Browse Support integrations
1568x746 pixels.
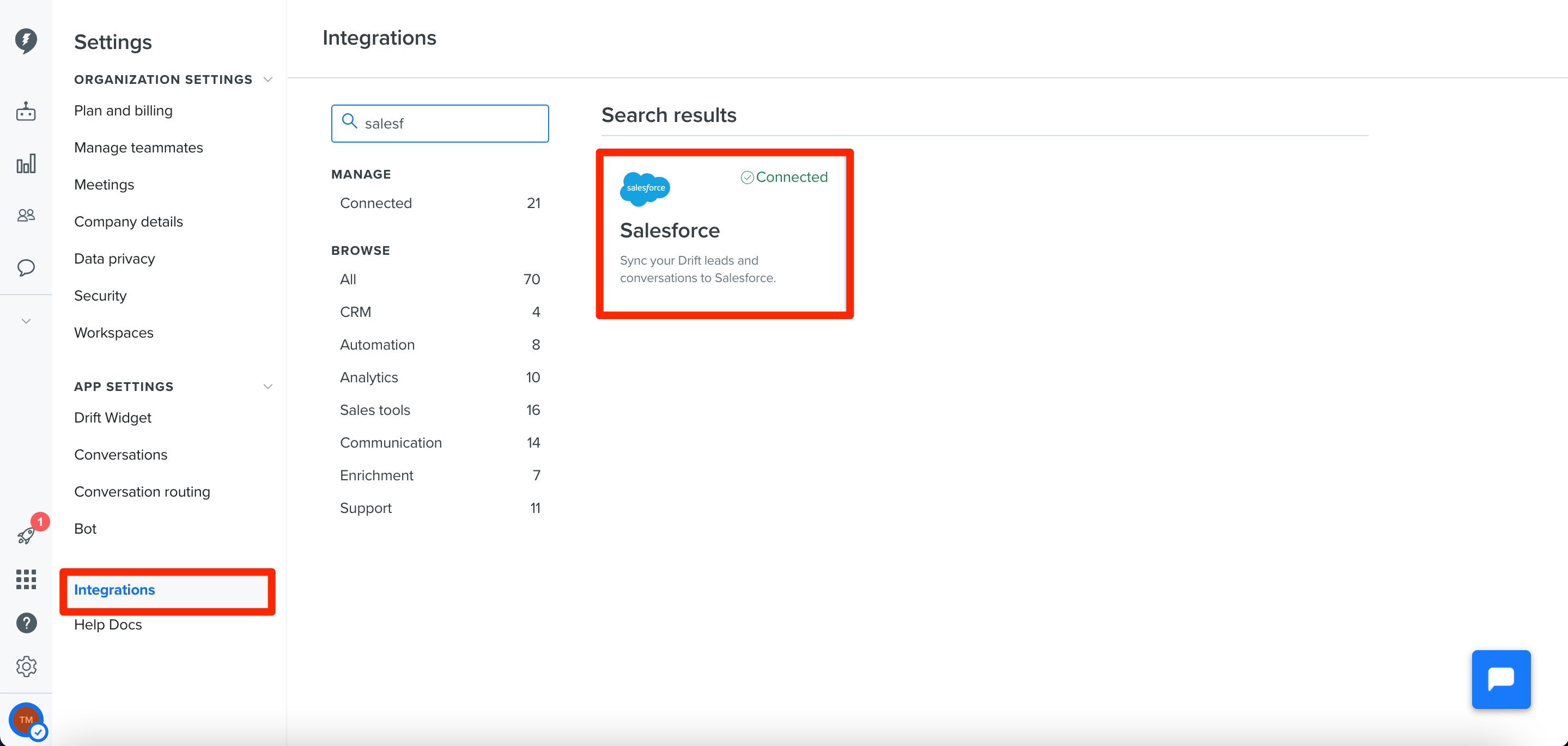point(440,509)
